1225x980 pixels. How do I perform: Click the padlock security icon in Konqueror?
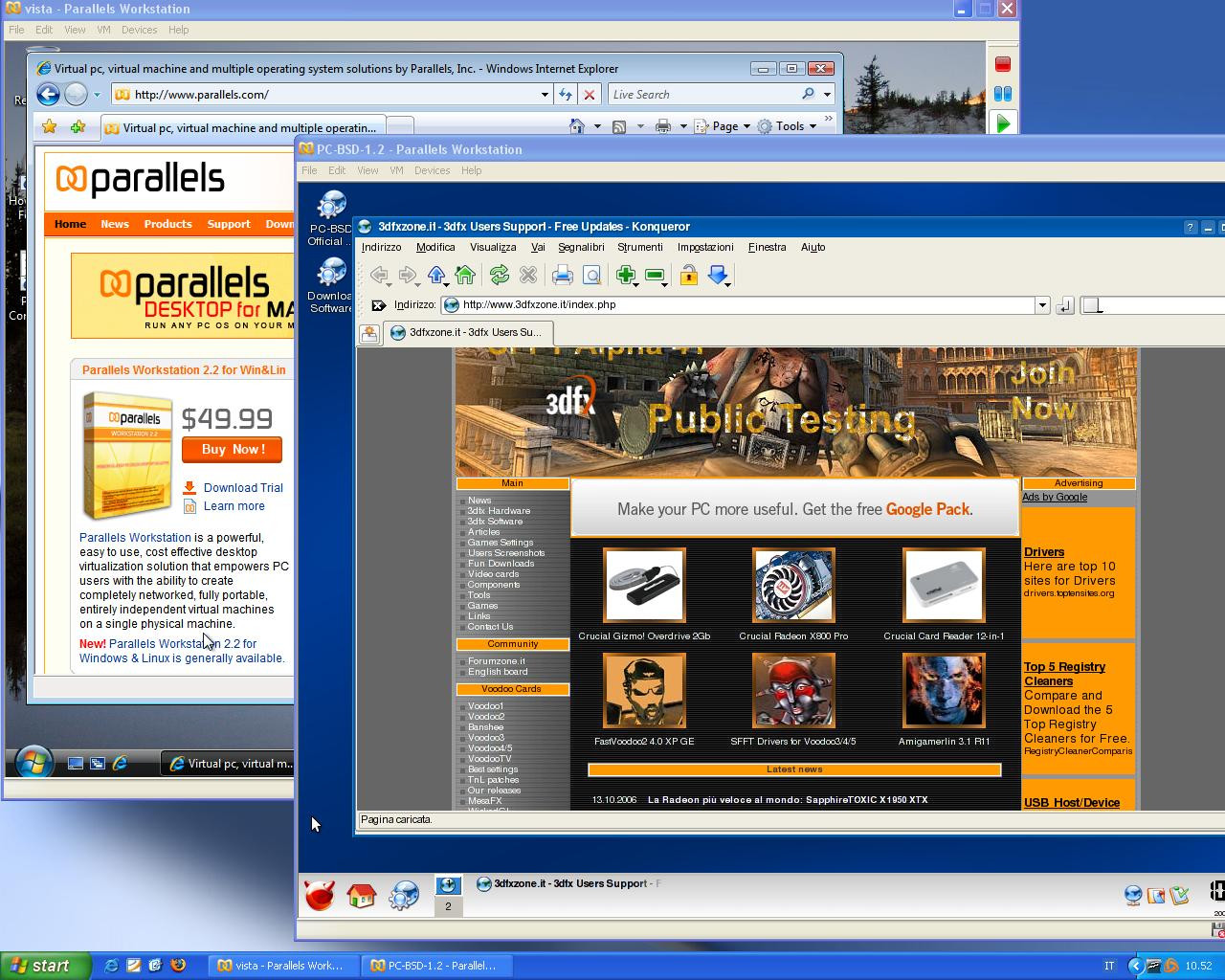coord(688,276)
